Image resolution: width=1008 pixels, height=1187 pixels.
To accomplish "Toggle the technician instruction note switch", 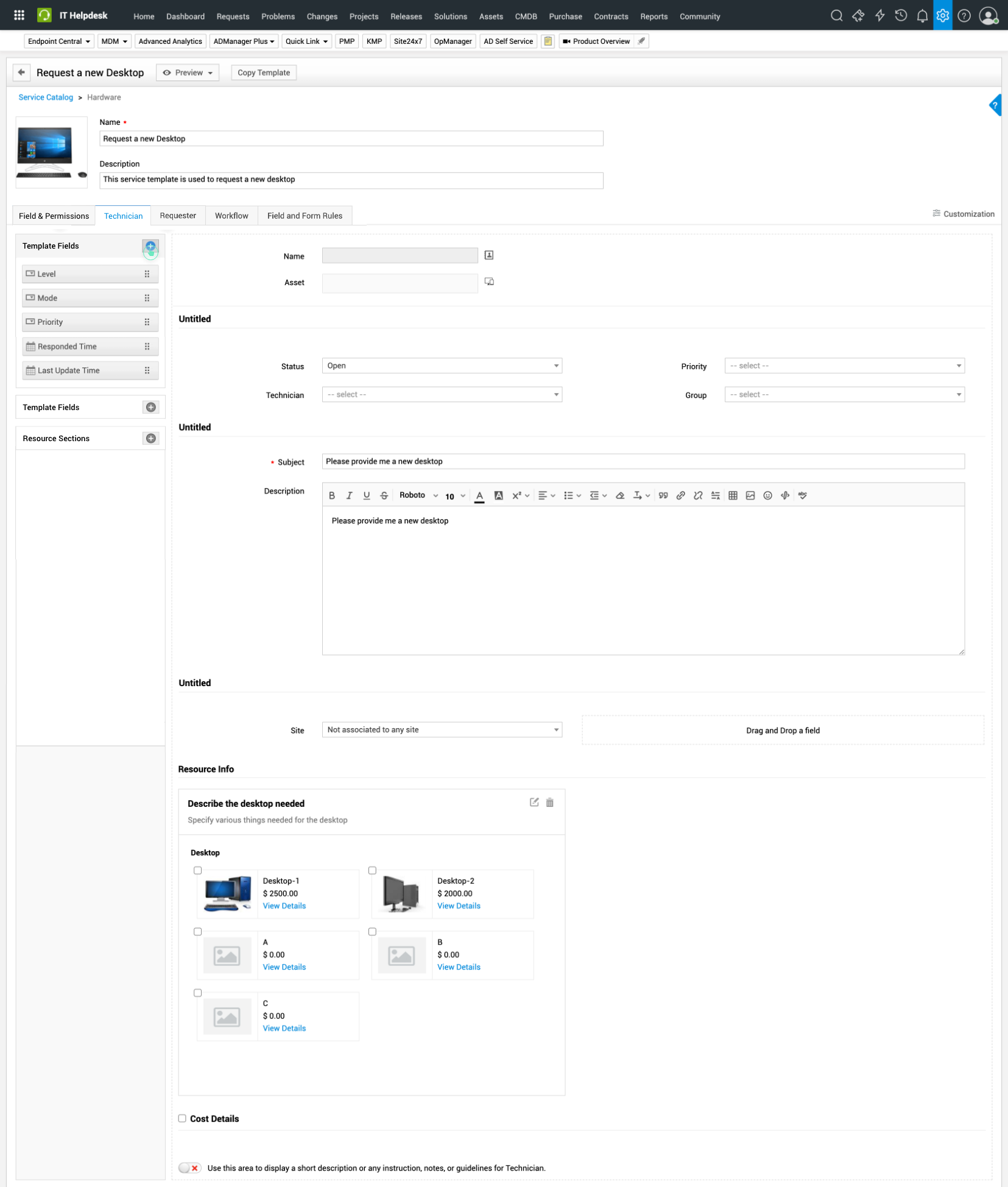I will tap(189, 1168).
